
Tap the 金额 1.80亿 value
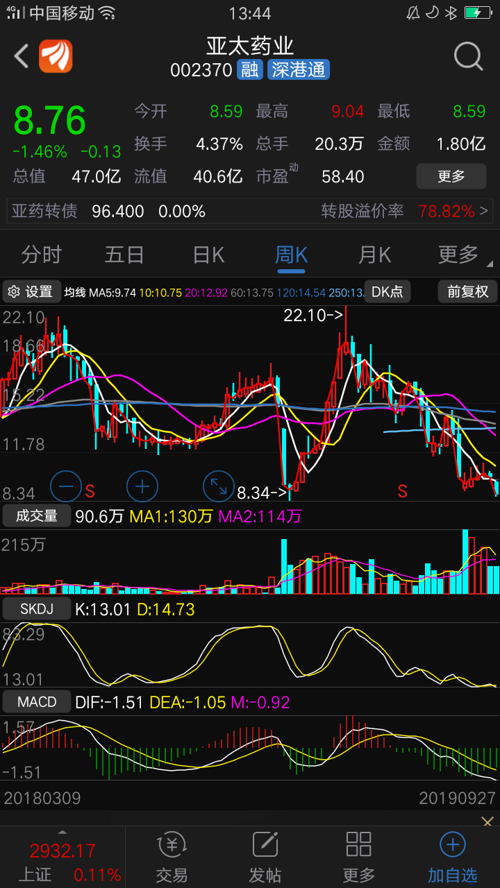460,144
